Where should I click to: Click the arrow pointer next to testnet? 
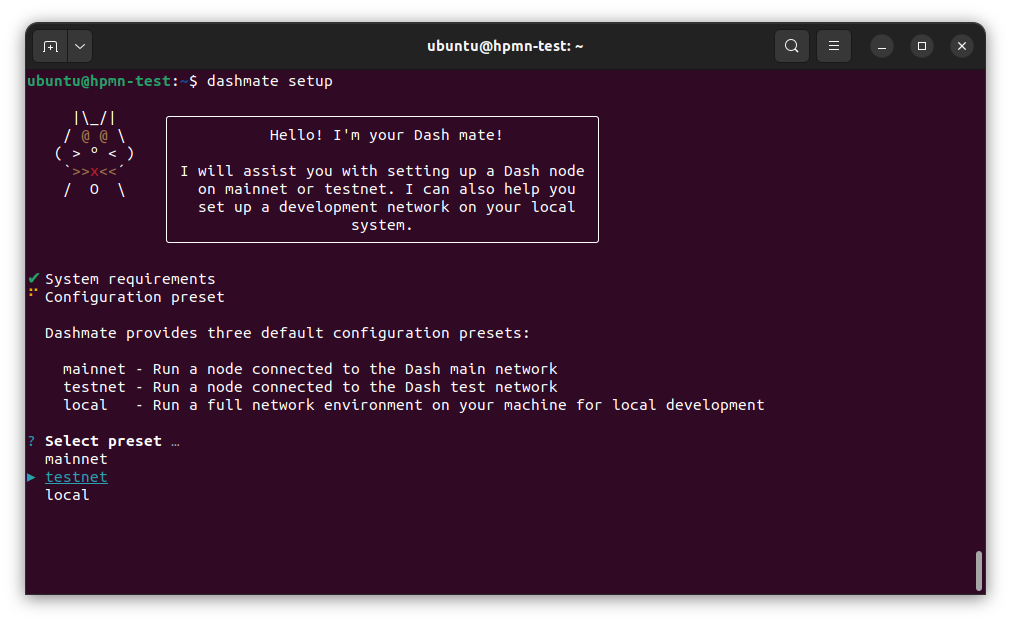point(31,477)
